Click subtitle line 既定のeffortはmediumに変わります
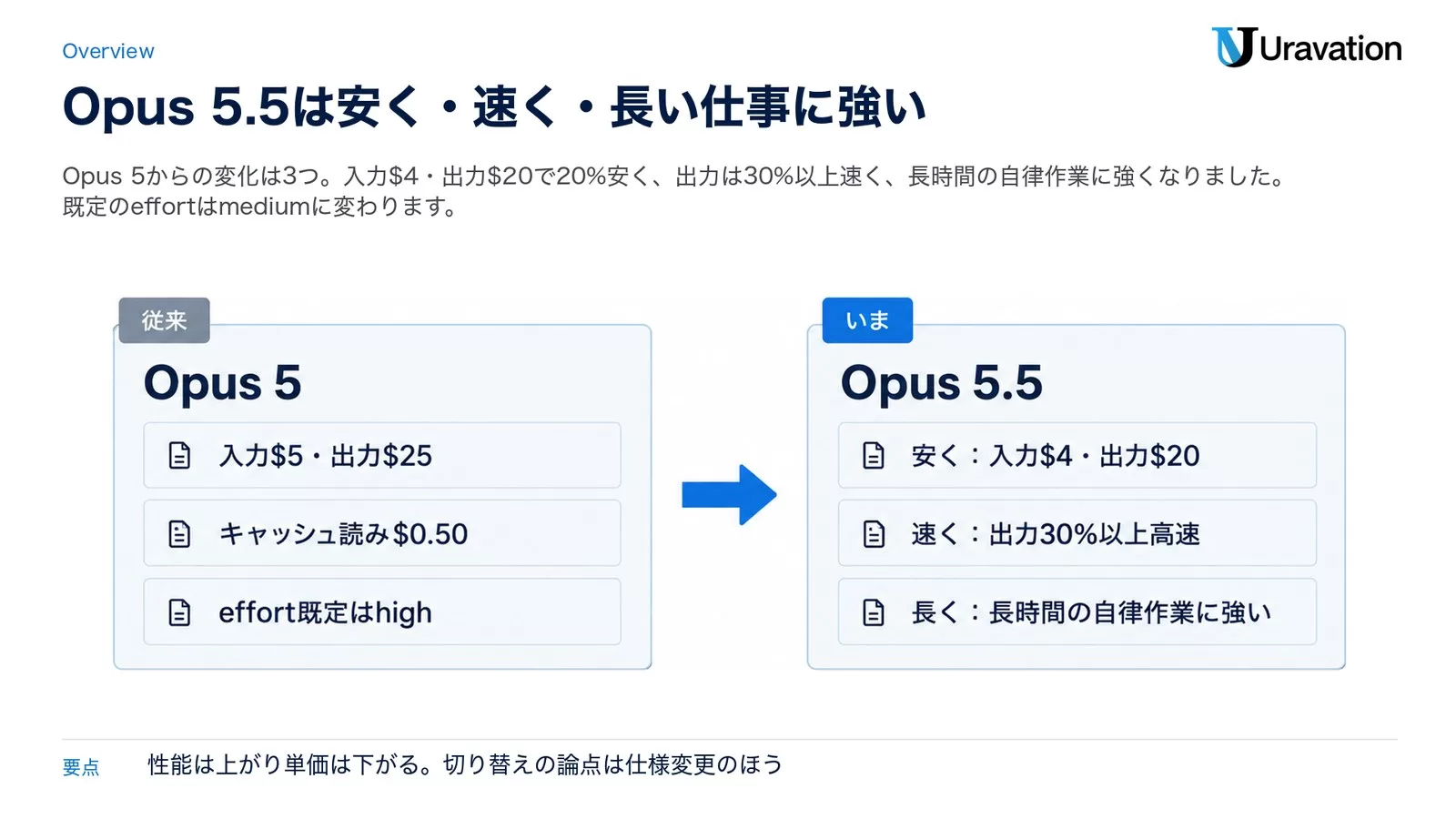 coord(260,207)
